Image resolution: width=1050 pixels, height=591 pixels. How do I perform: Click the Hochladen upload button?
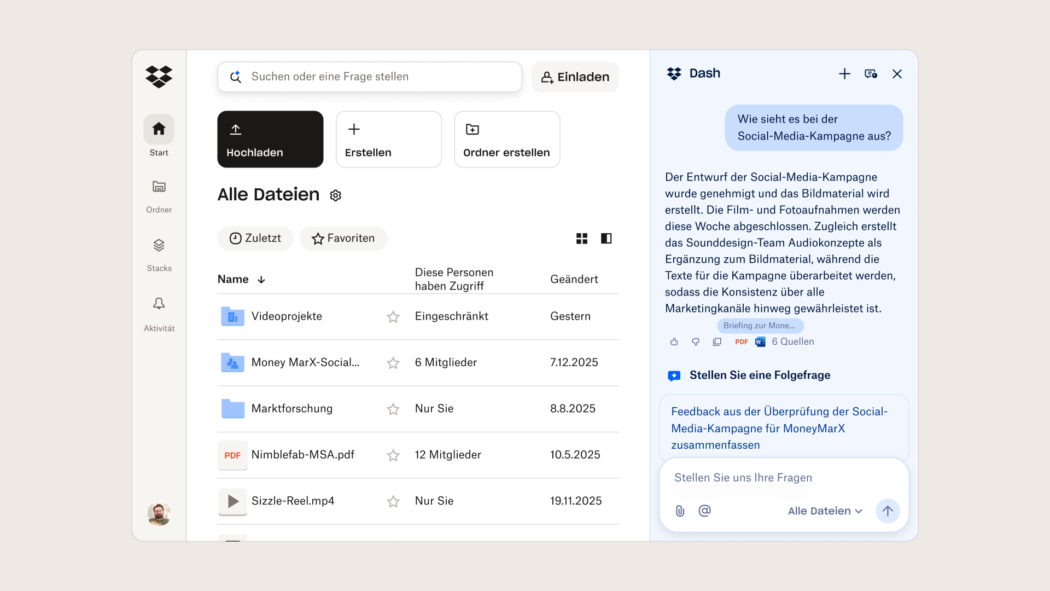[270, 139]
